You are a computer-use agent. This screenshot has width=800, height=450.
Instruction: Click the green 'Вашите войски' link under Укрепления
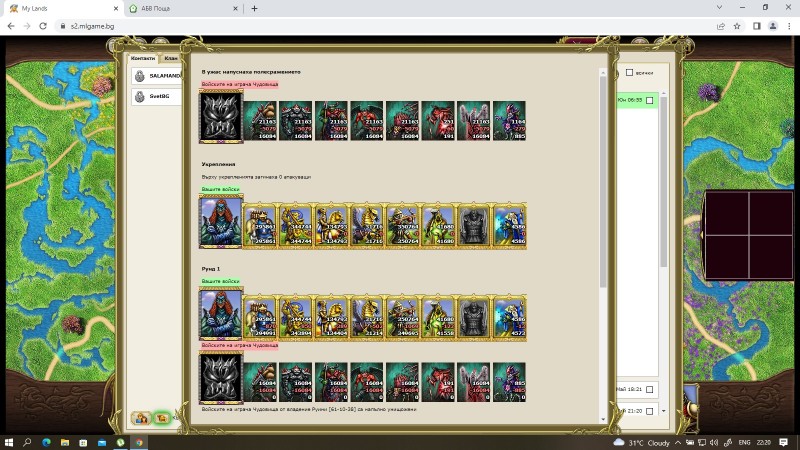click(x=220, y=188)
